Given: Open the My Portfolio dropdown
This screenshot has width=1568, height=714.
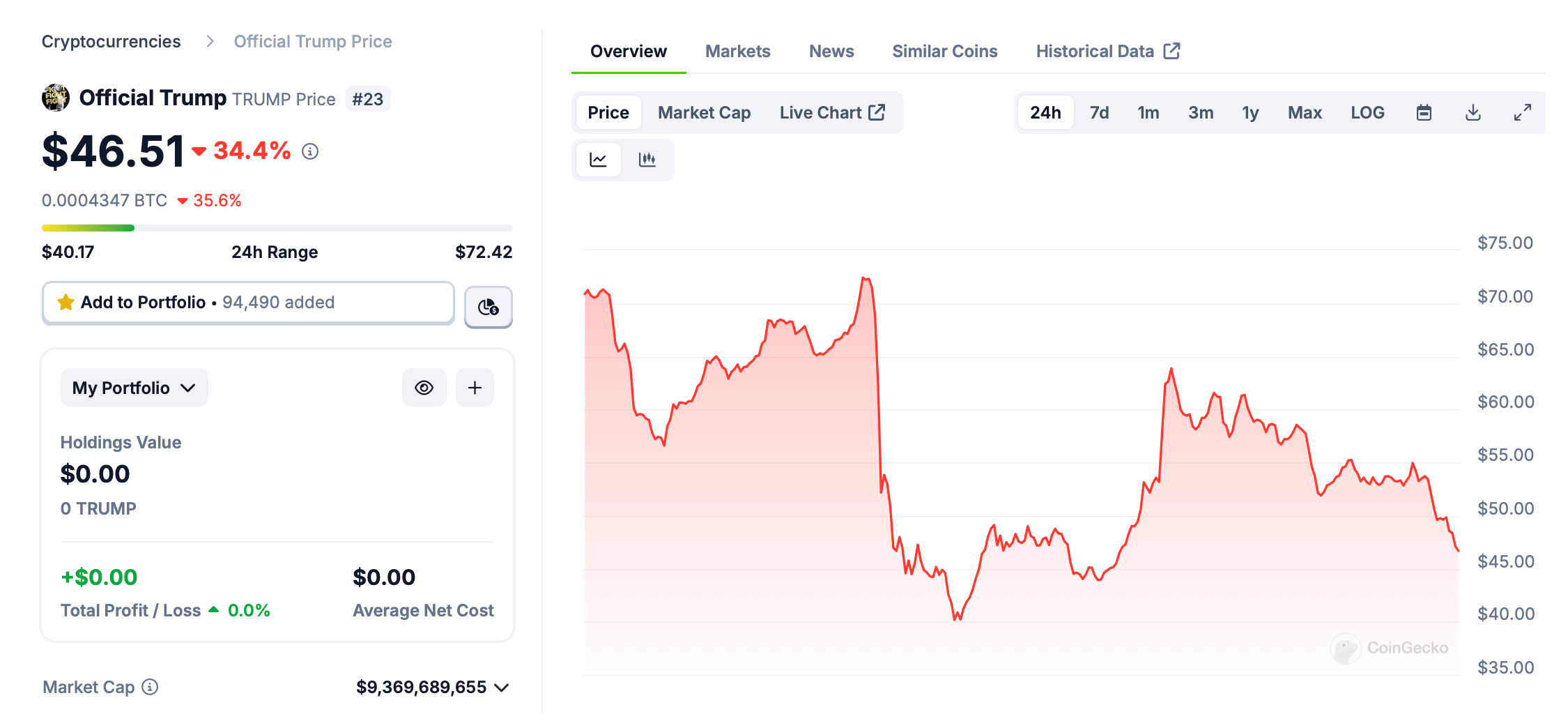Looking at the screenshot, I should click(134, 388).
